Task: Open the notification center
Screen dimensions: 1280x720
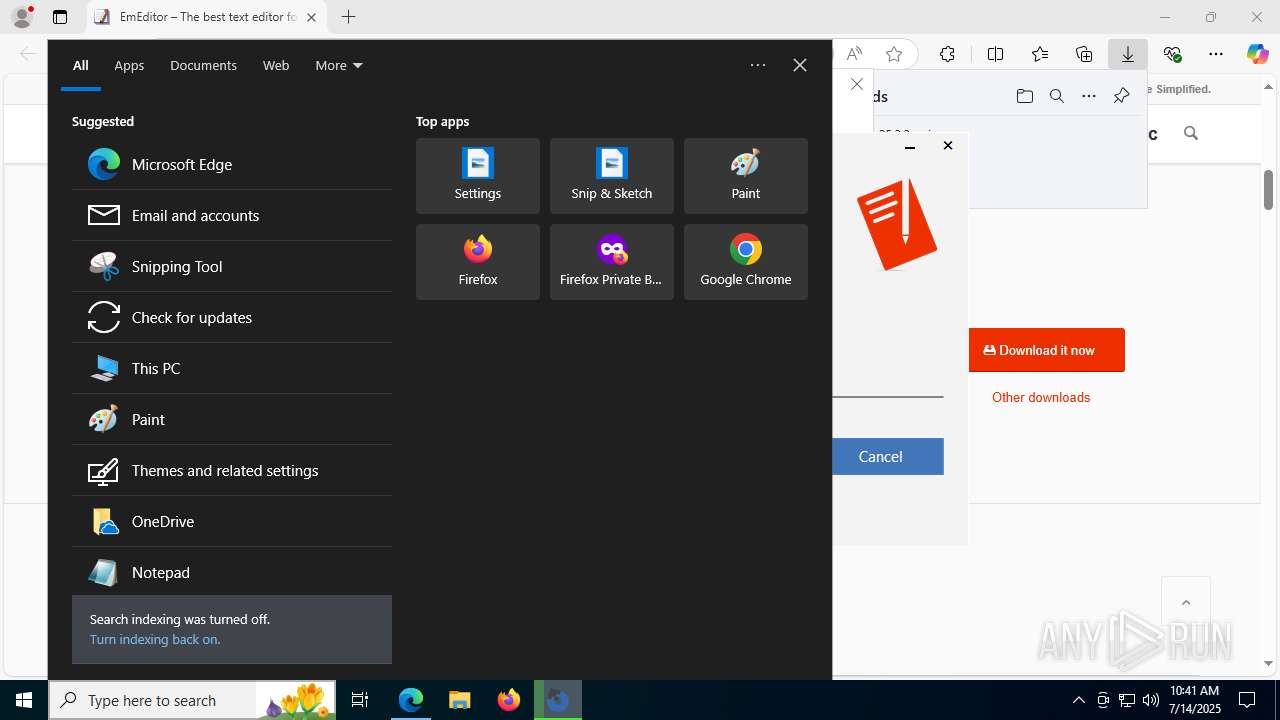Action: point(1247,700)
